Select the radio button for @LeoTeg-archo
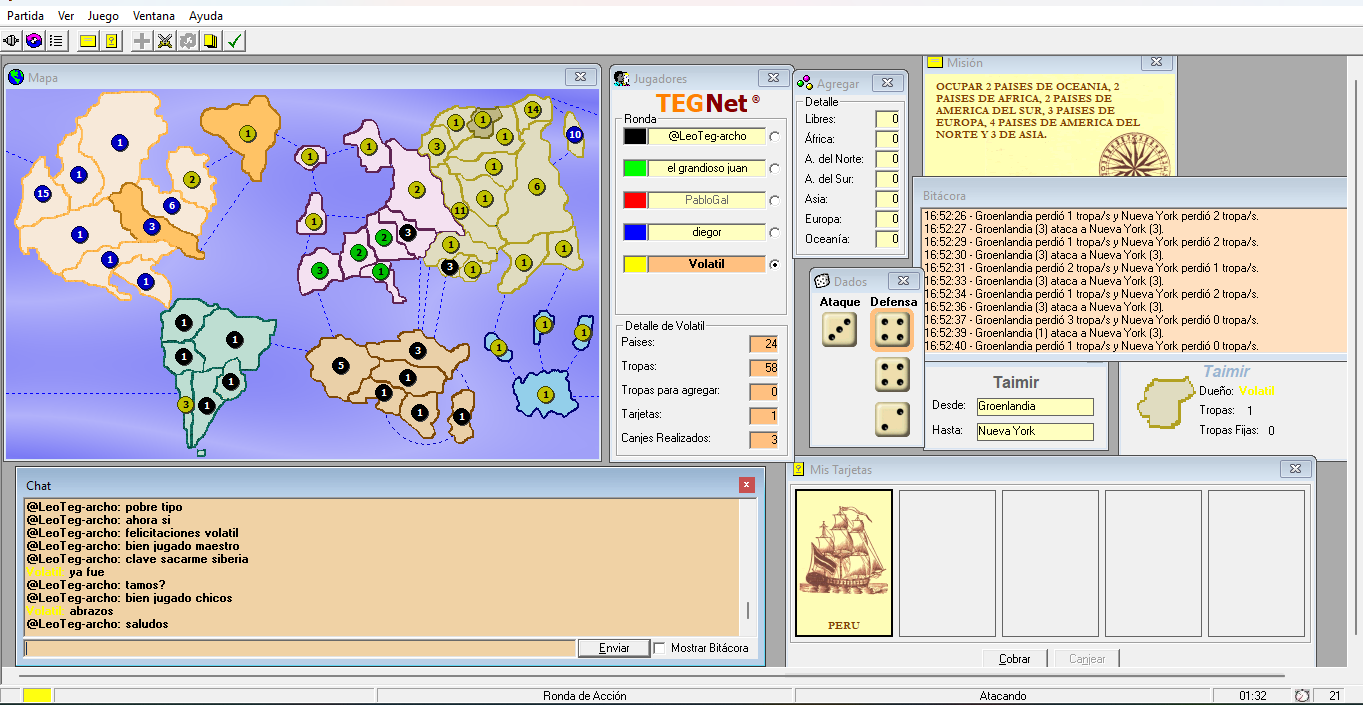The image size is (1363, 705). tap(774, 137)
